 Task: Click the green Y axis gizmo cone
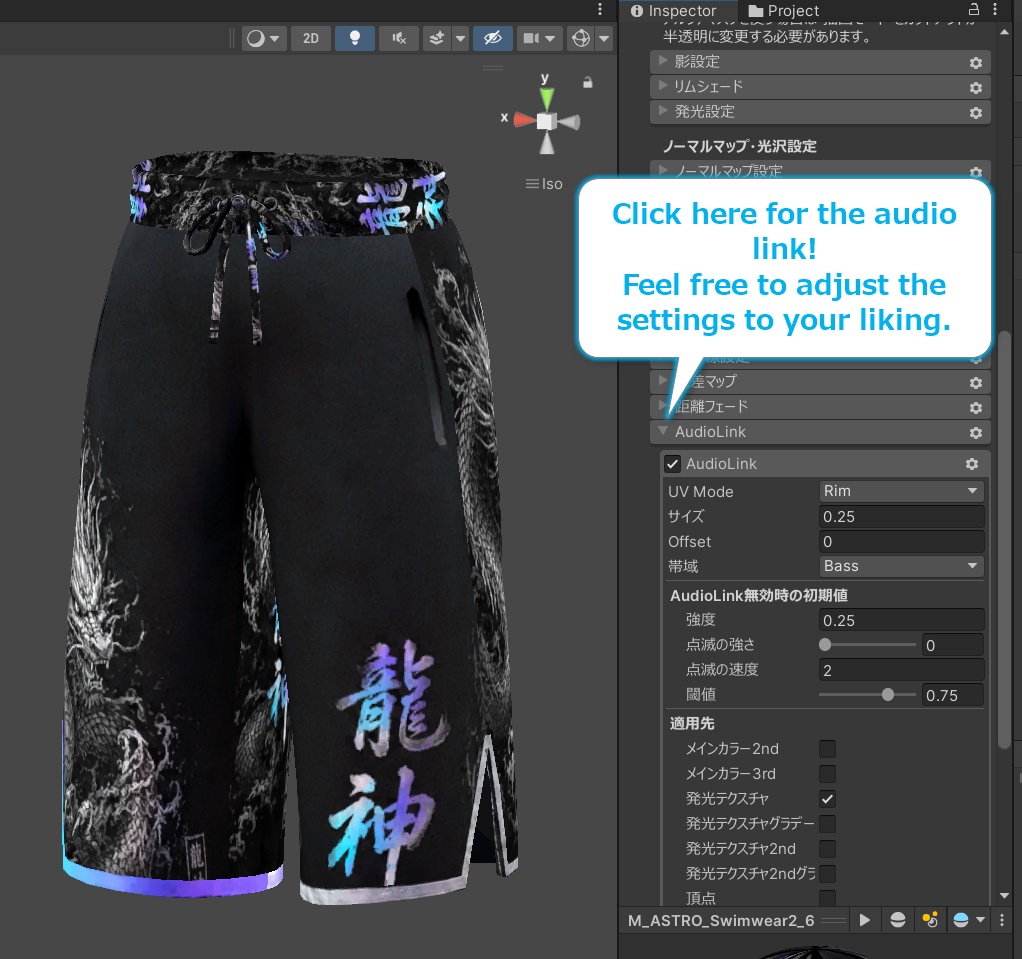[x=547, y=99]
